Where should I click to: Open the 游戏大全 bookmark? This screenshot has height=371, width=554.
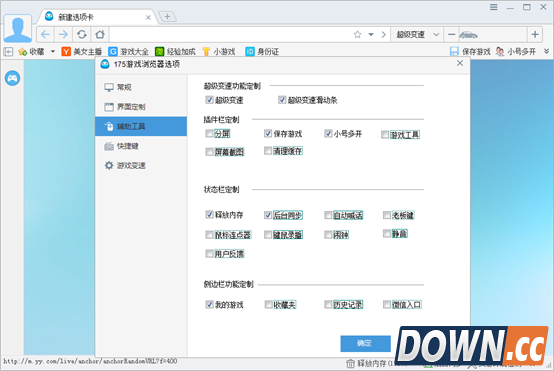point(128,52)
